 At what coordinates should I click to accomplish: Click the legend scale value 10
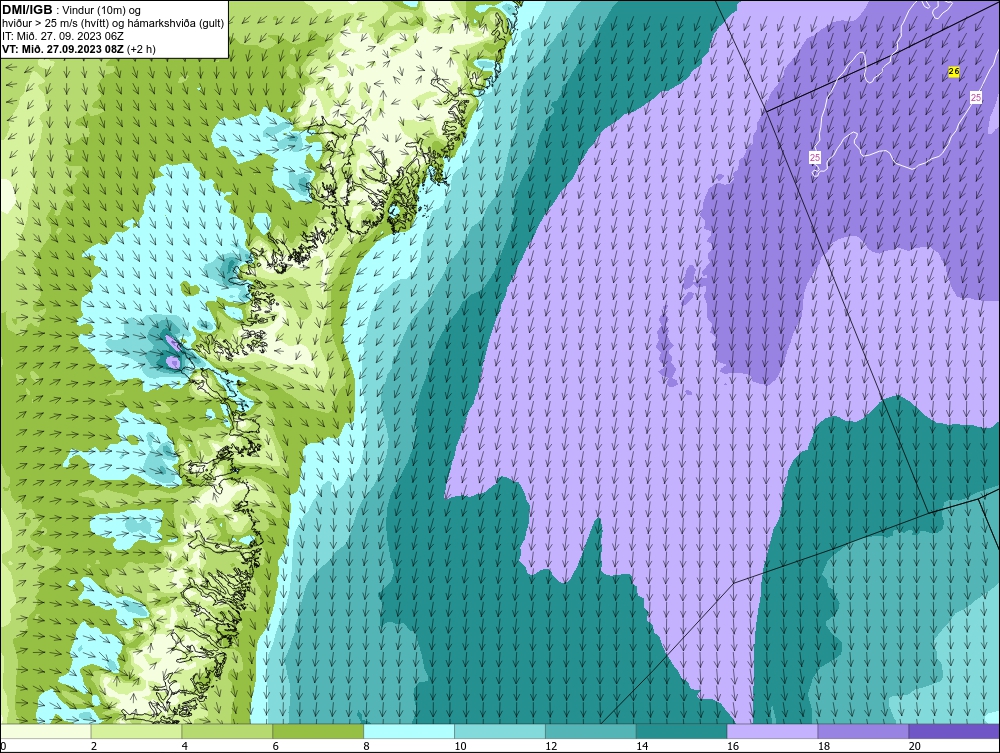[x=460, y=746]
